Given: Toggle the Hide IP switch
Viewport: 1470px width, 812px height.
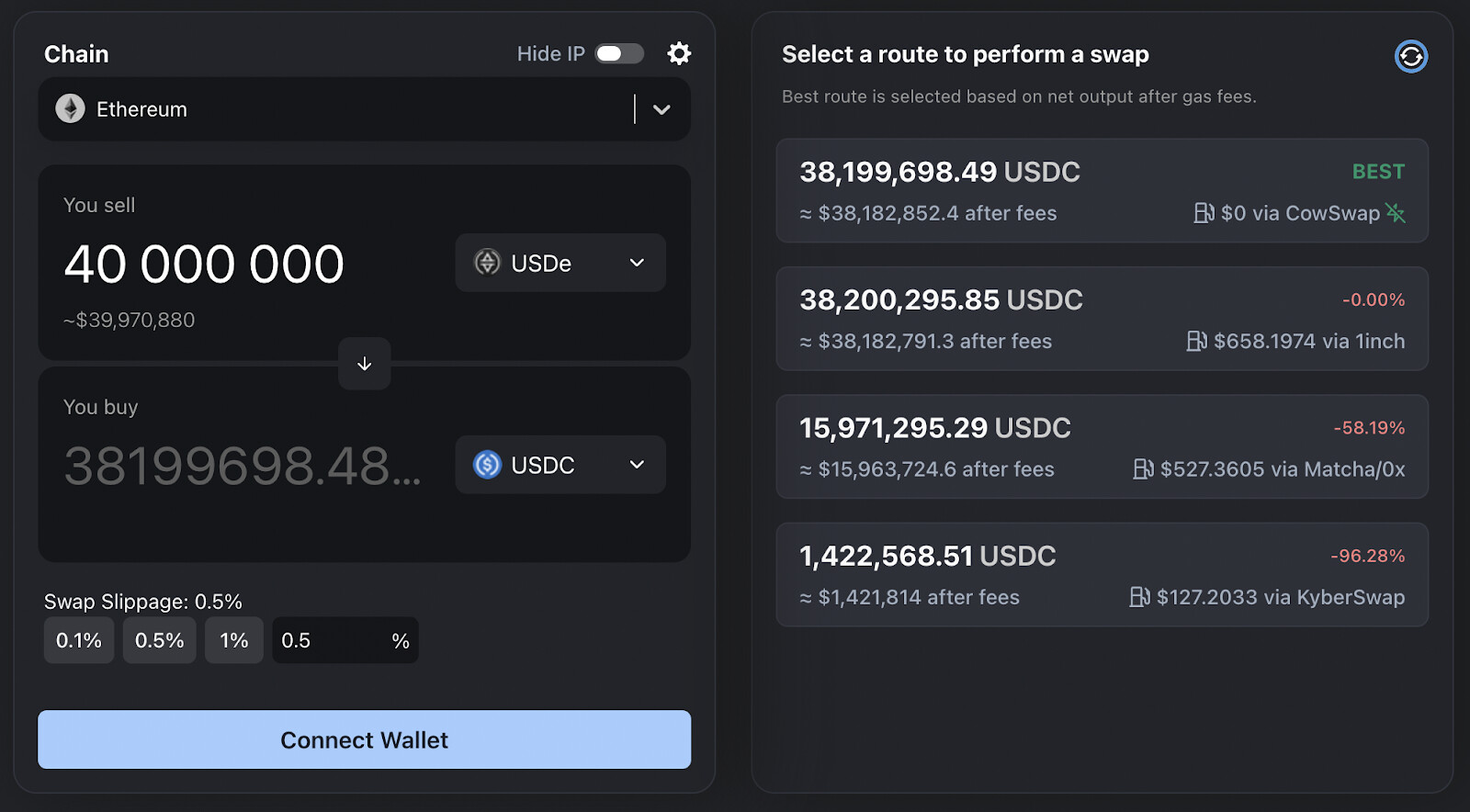Looking at the screenshot, I should (x=619, y=54).
